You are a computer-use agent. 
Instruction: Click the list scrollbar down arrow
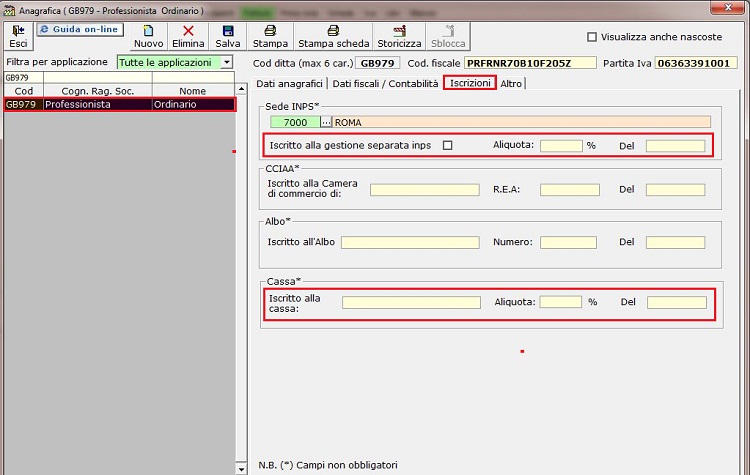click(241, 469)
